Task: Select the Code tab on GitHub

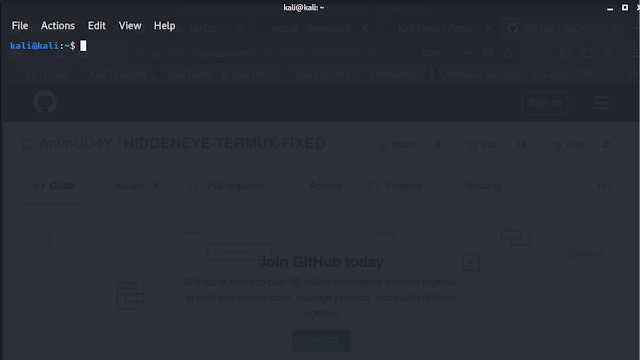Action: pos(54,186)
